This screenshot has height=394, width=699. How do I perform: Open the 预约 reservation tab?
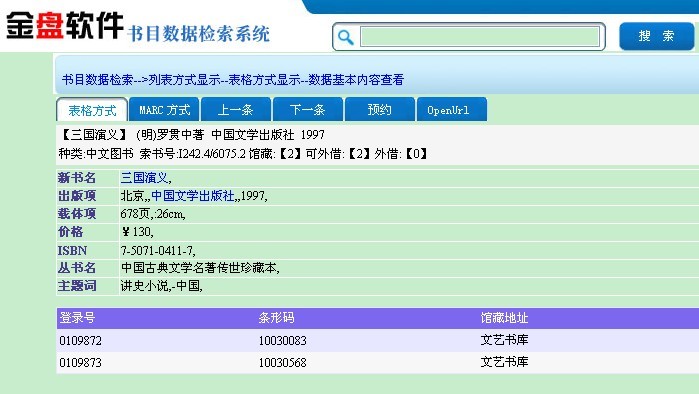pyautogui.click(x=379, y=110)
